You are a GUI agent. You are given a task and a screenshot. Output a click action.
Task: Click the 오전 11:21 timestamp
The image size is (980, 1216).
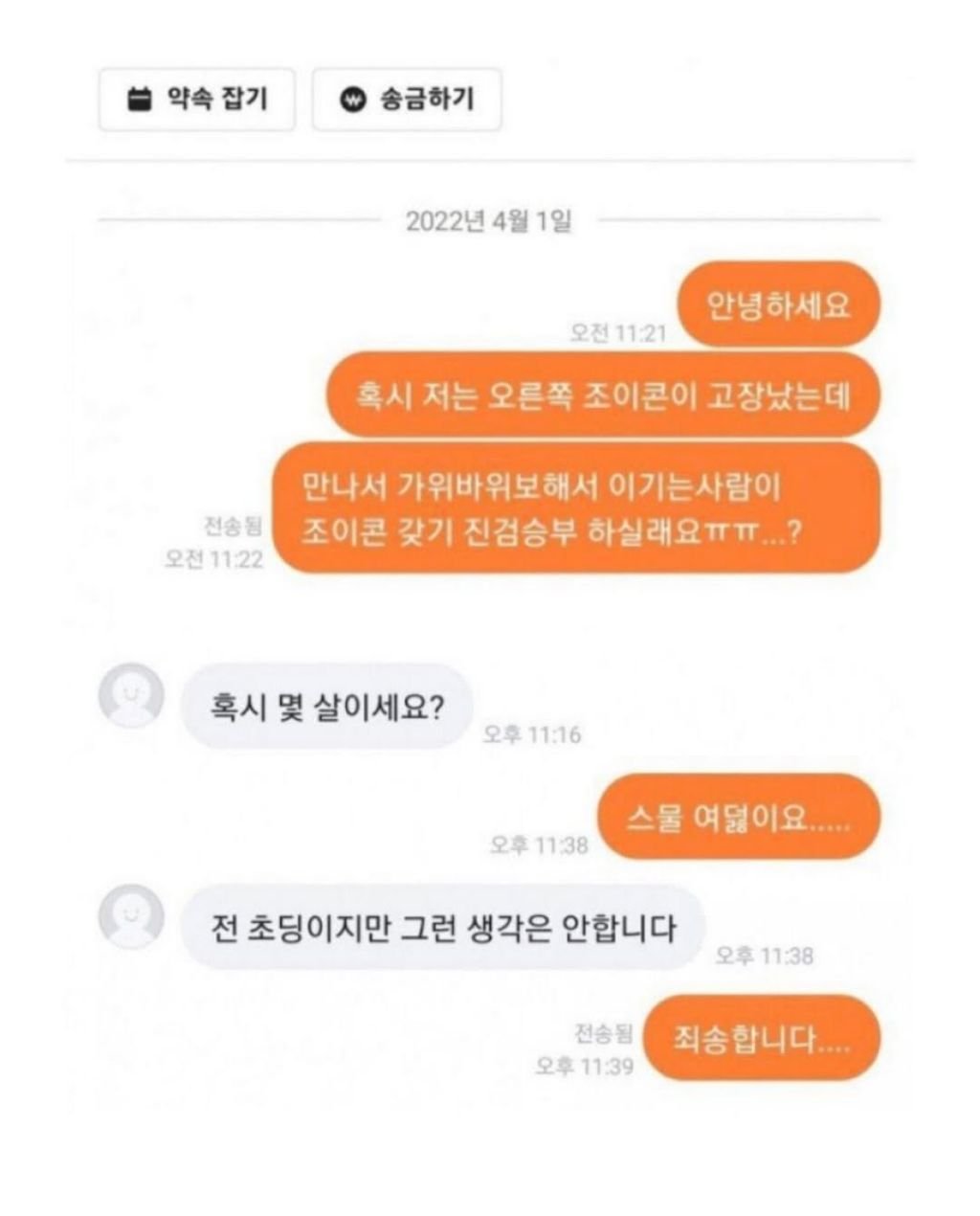click(617, 332)
